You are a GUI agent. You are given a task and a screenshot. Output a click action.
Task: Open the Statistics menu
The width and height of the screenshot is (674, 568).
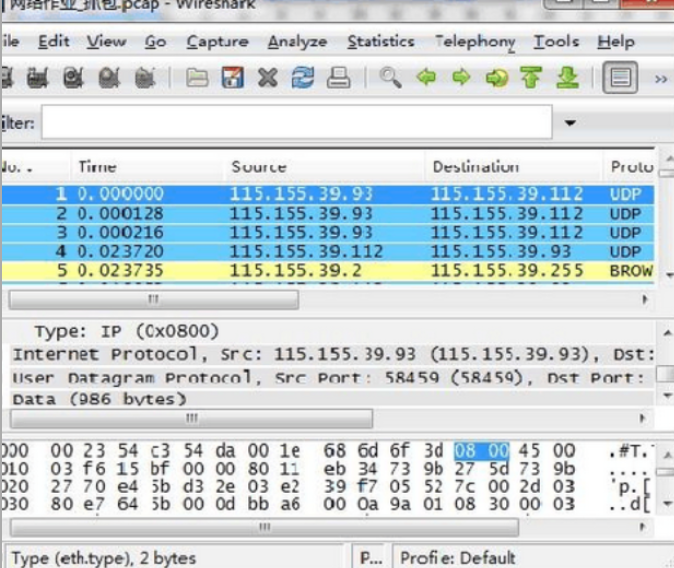[x=381, y=42]
